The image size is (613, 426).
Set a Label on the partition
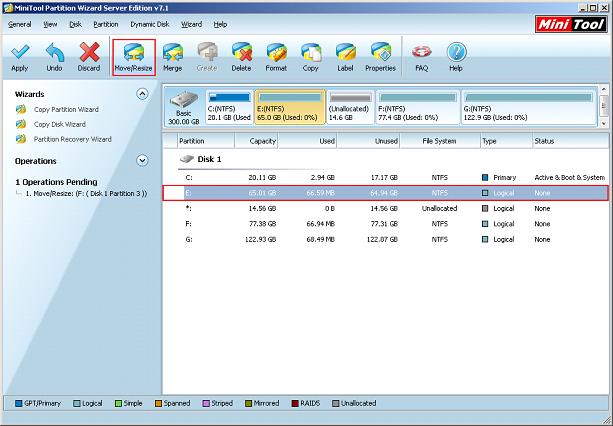tap(345, 57)
